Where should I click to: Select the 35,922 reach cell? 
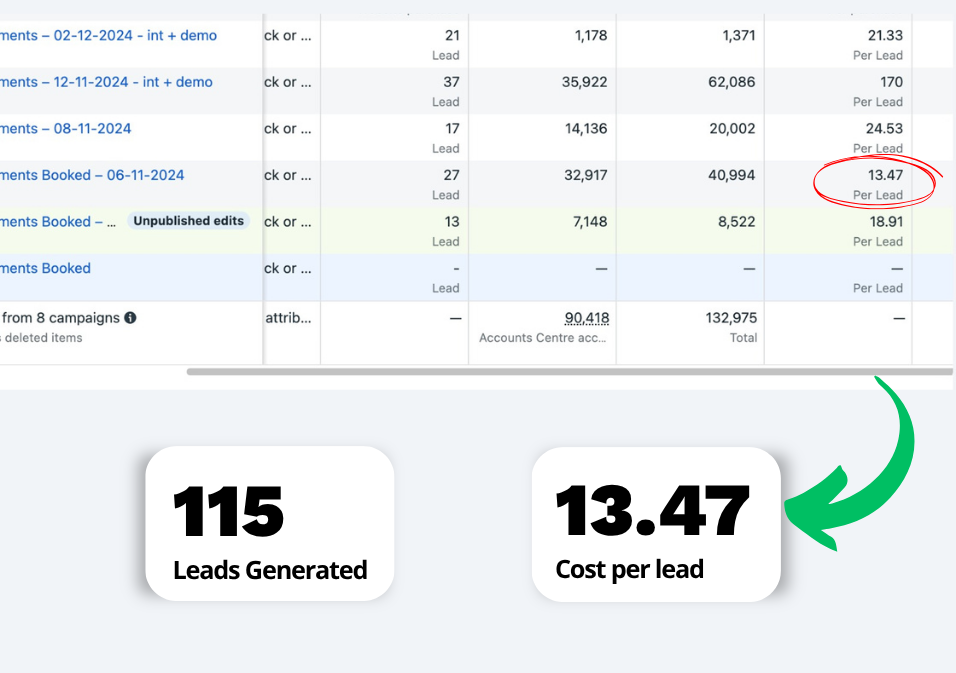coord(584,82)
